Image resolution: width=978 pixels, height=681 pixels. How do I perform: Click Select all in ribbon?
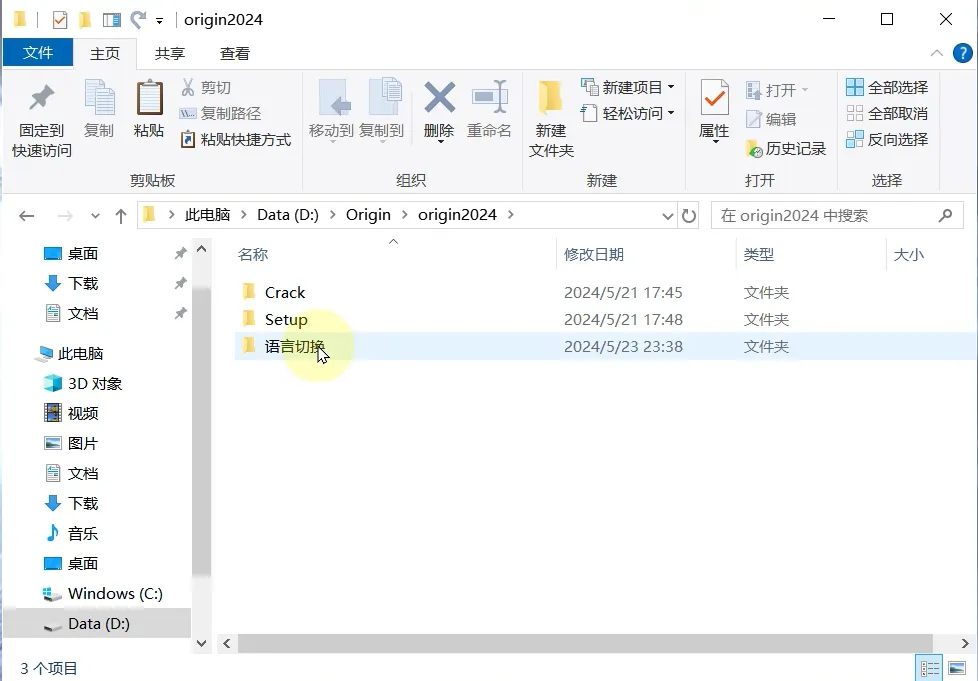(887, 87)
